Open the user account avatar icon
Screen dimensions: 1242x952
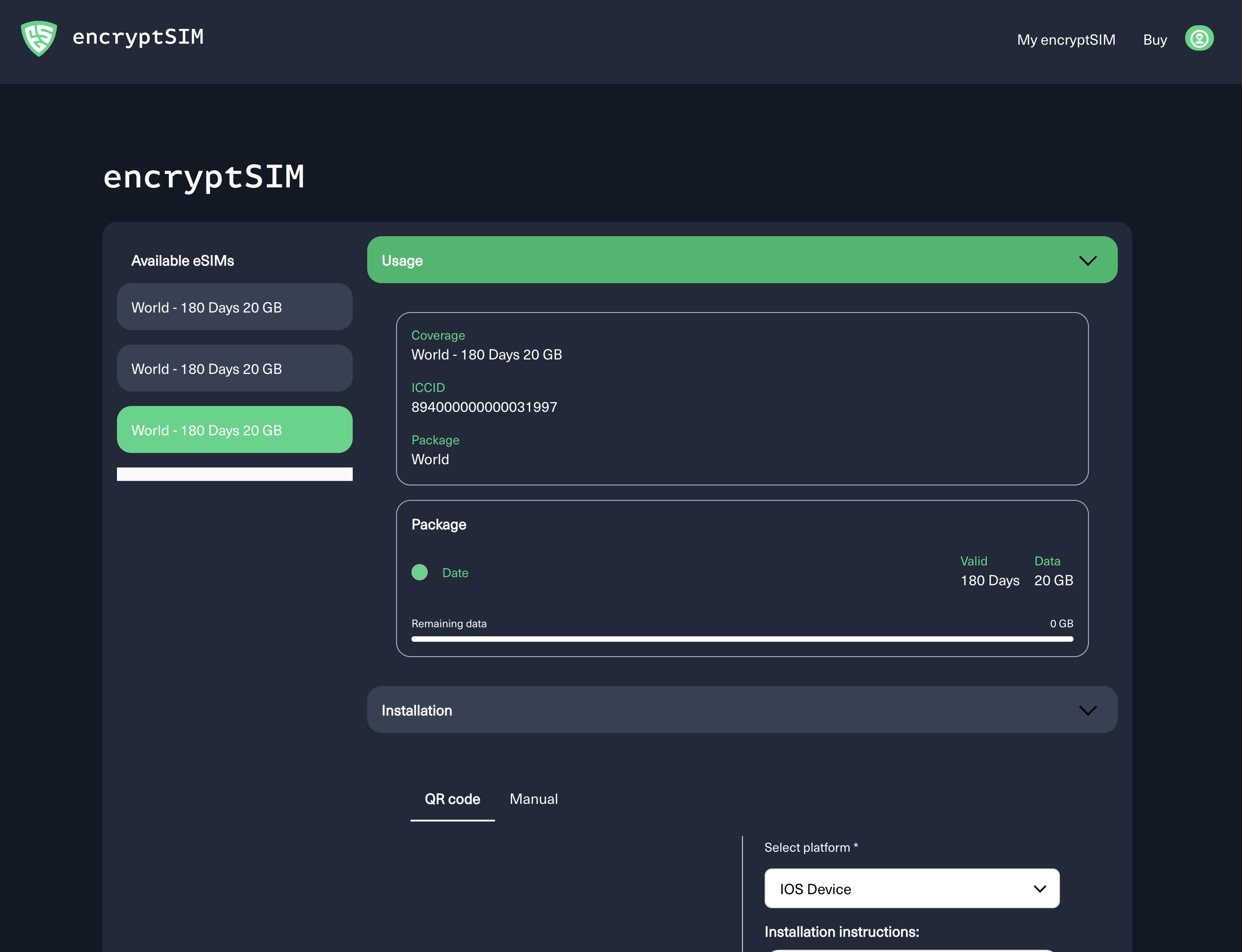tap(1199, 38)
